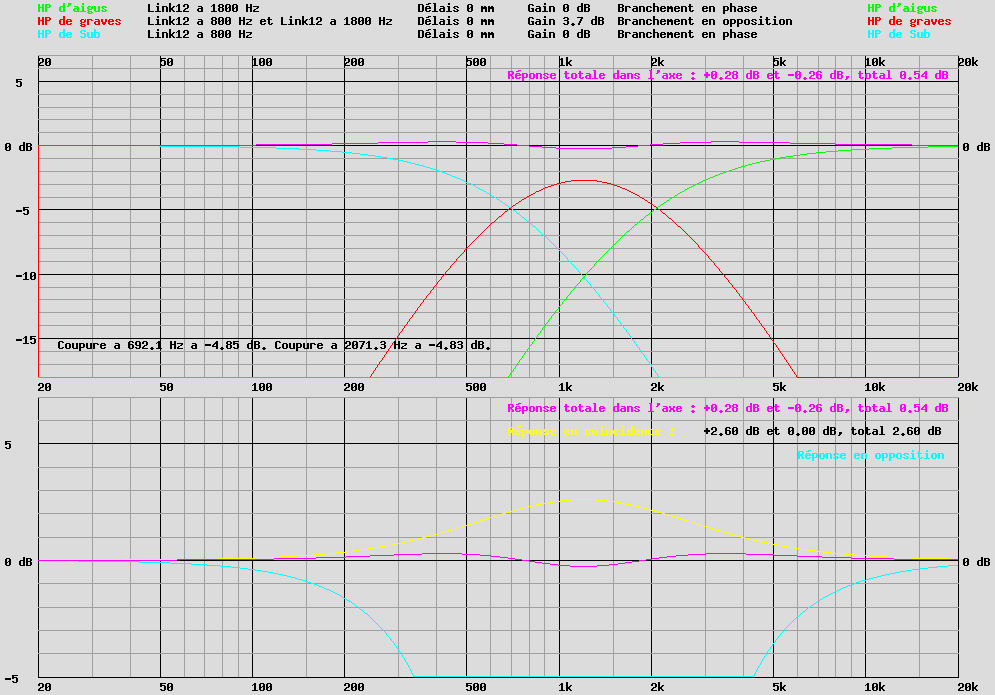
Task: Click "Branchement en phase" in the HP d'aigus row
Action: click(x=687, y=8)
